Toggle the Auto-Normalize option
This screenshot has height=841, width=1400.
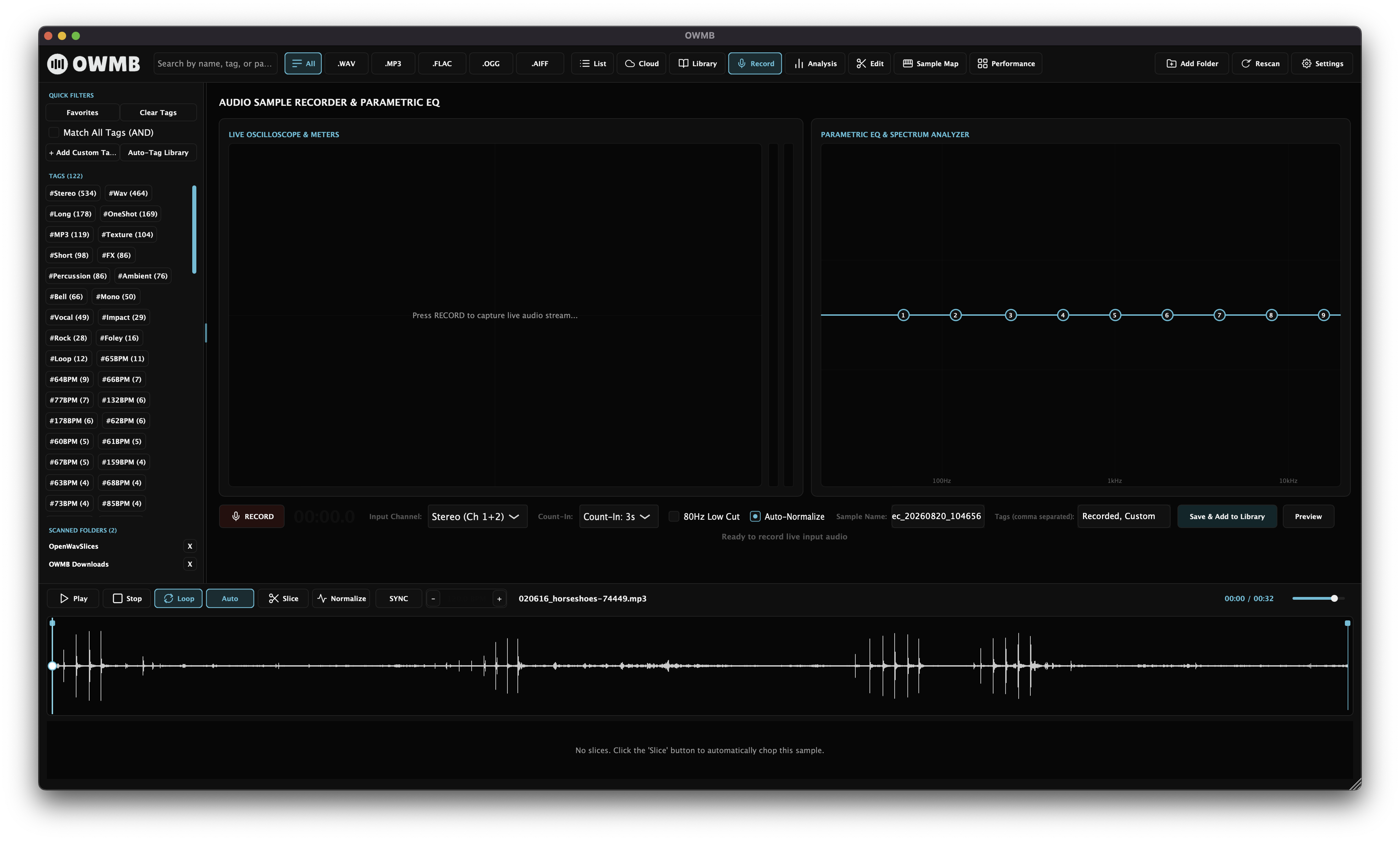[x=755, y=516]
